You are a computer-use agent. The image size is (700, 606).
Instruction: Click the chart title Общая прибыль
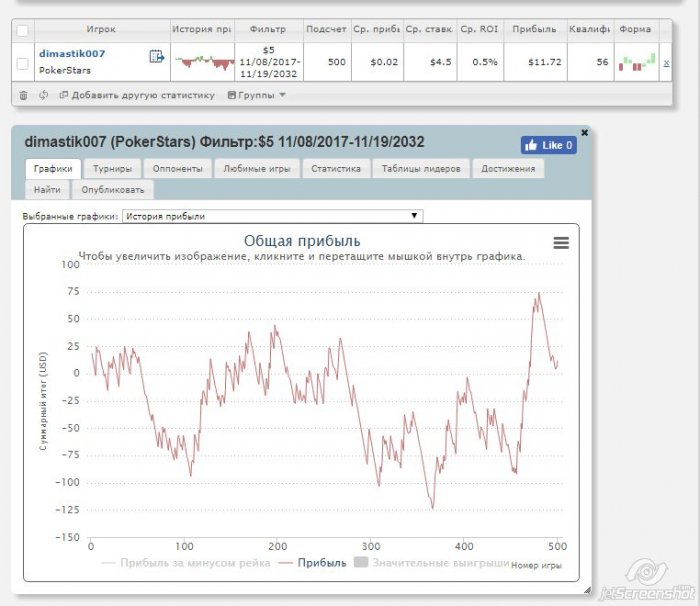pyautogui.click(x=302, y=241)
